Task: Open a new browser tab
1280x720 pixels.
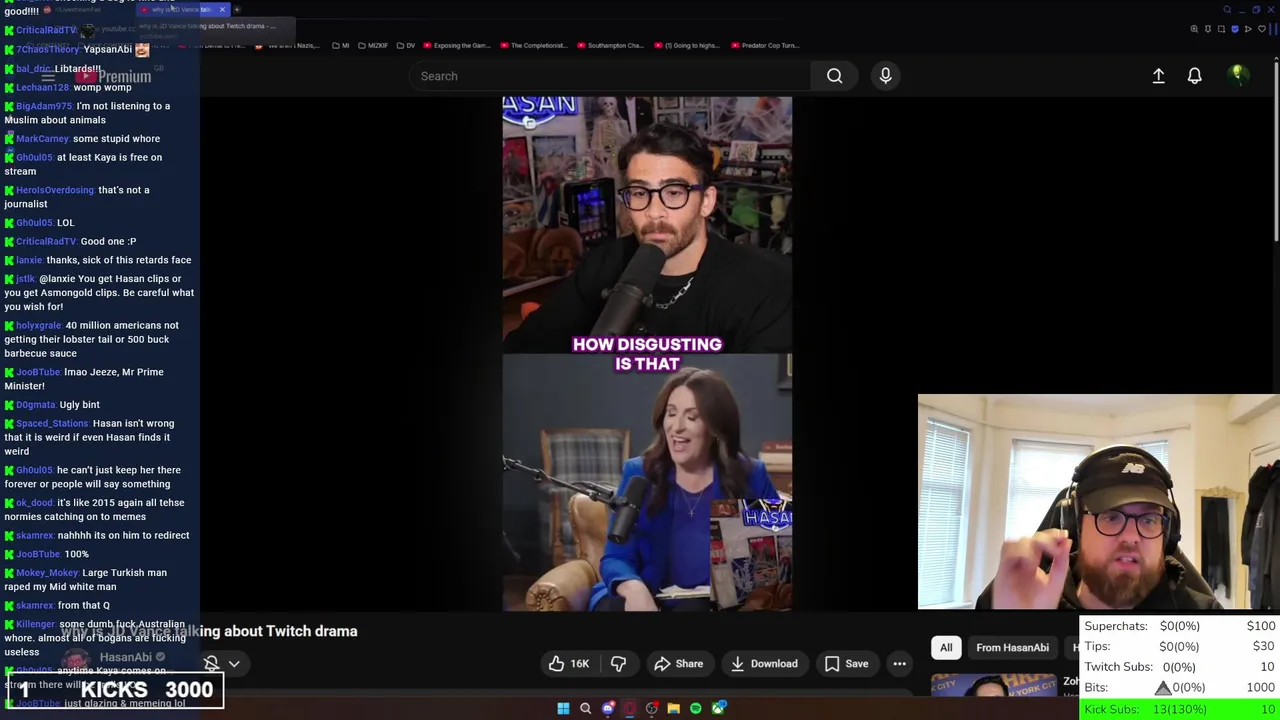Action: pyautogui.click(x=237, y=10)
